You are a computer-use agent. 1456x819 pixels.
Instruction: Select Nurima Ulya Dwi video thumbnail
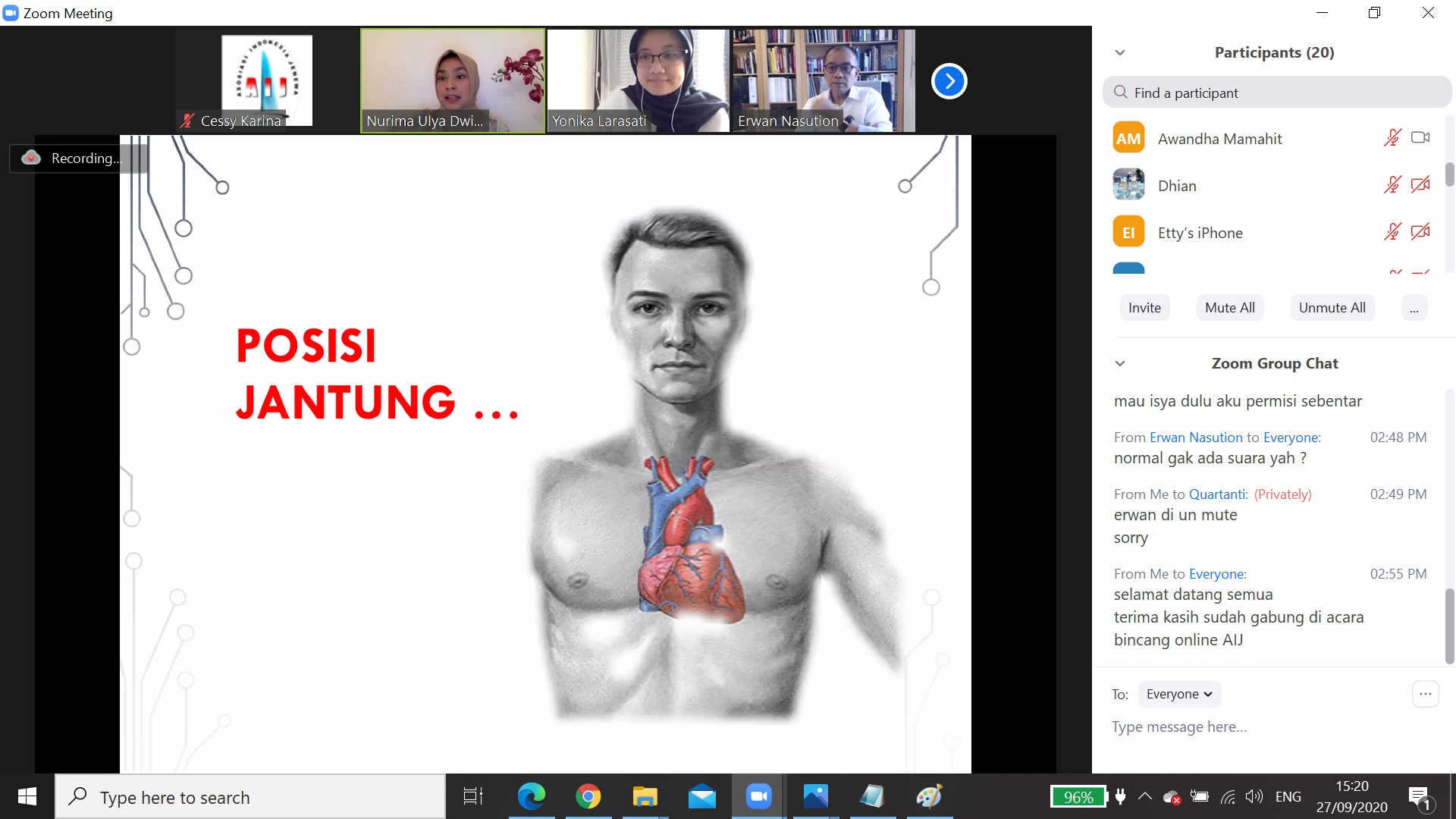coord(453,80)
